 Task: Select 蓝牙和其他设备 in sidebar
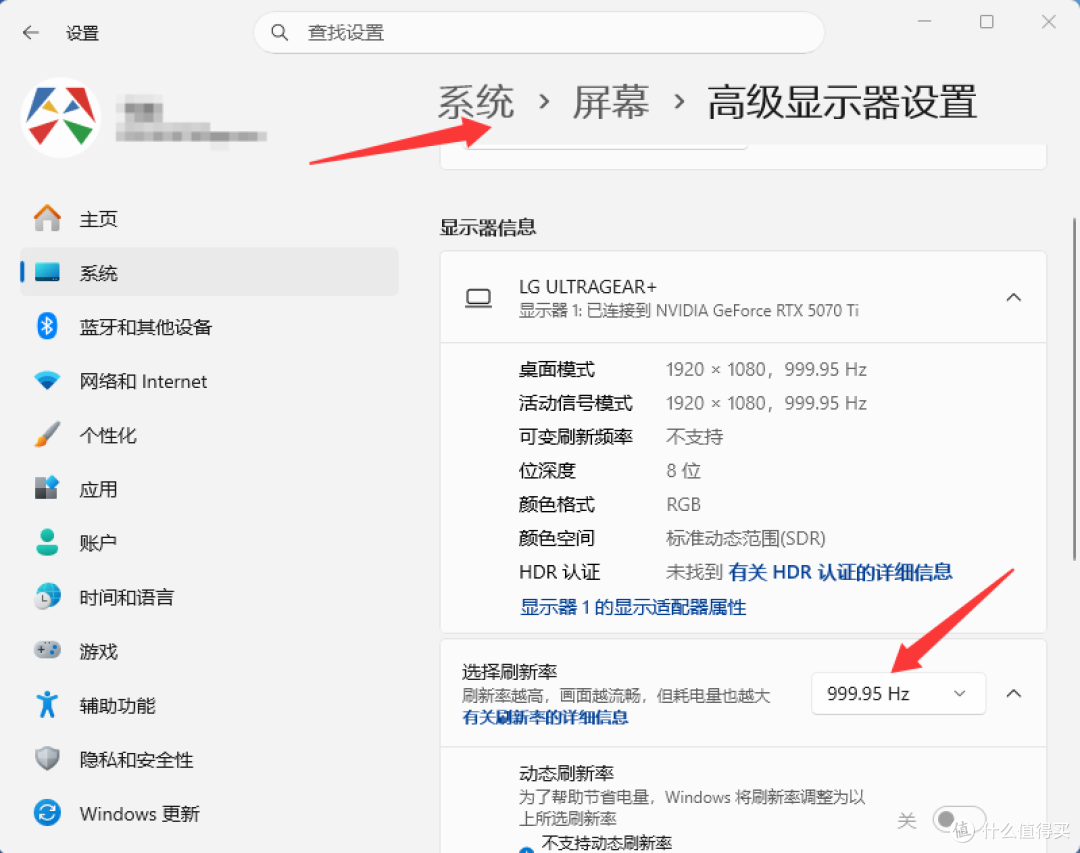click(x=209, y=326)
